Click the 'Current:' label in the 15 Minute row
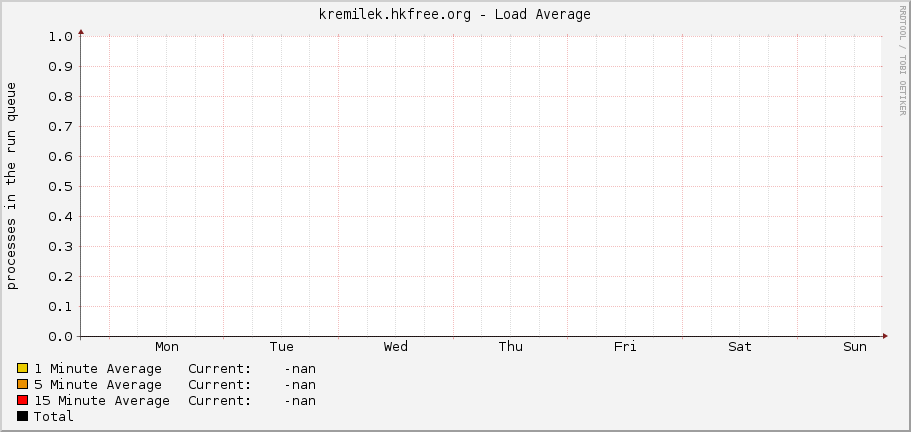 pos(220,401)
